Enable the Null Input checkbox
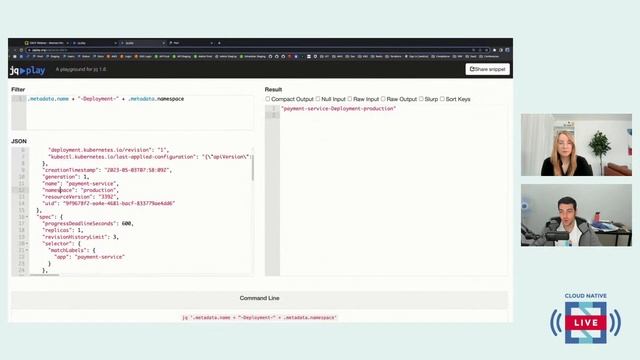Viewport: 640px width, 360px height. coord(318,99)
